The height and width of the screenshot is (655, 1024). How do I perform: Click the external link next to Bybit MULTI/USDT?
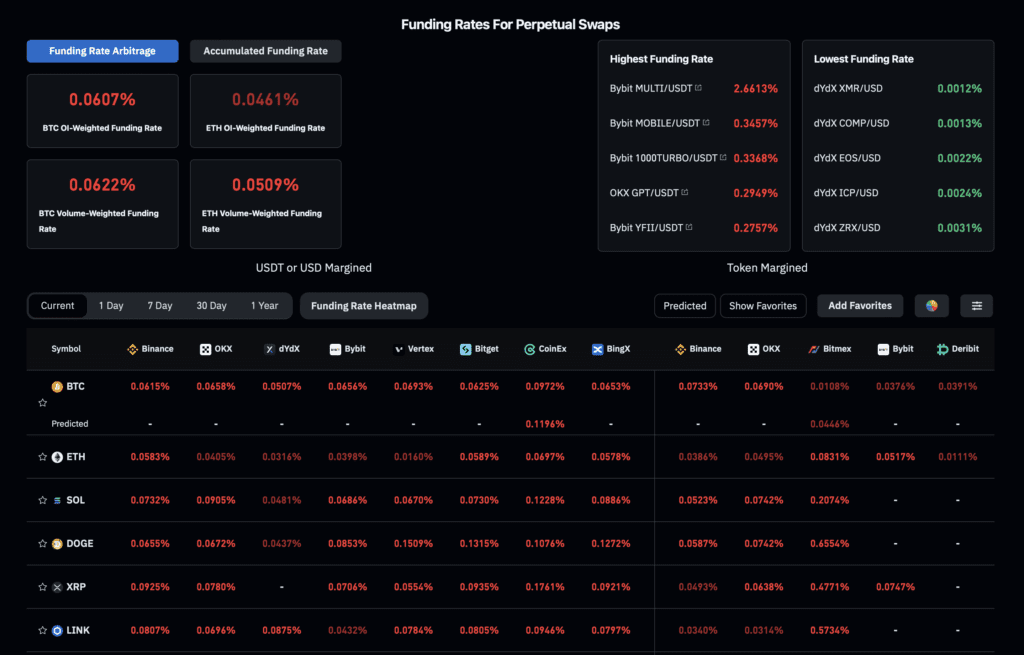coord(697,88)
